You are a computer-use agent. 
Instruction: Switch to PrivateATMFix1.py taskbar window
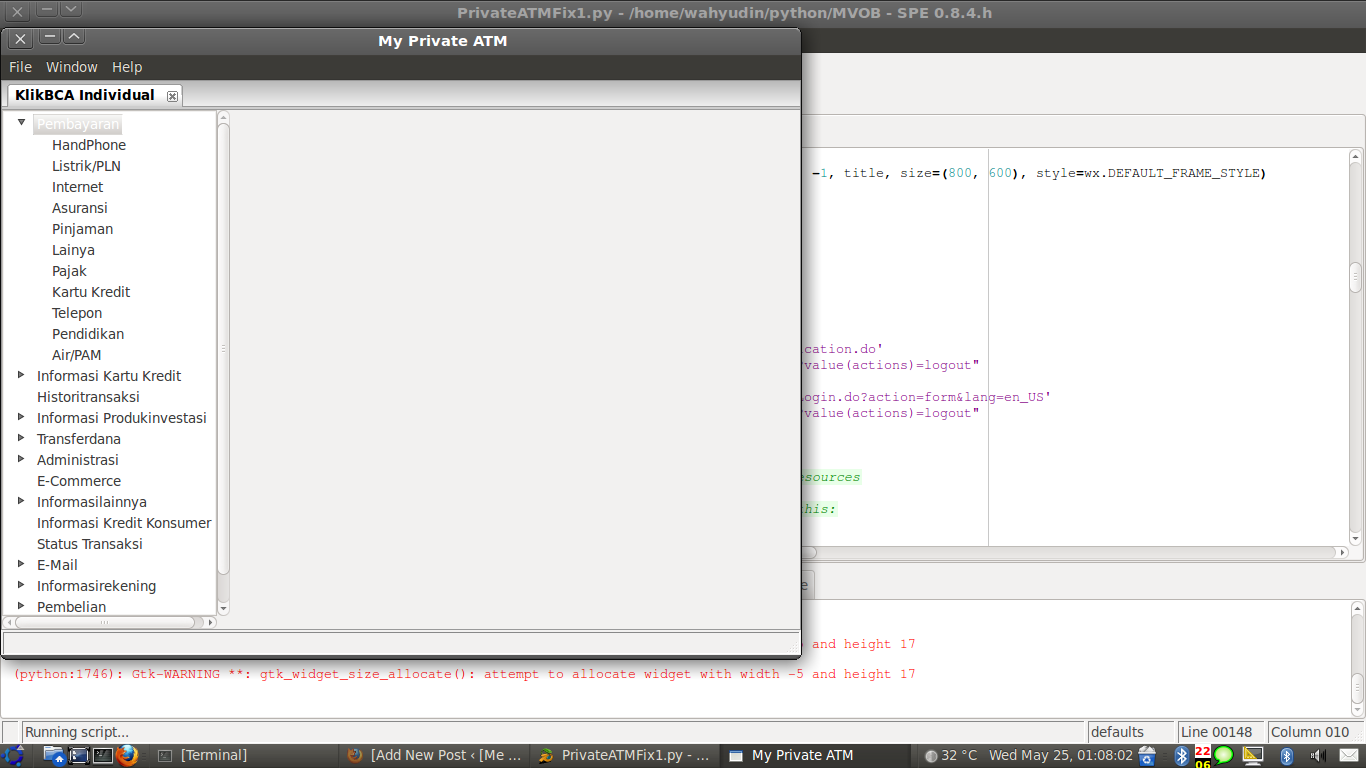[x=625, y=756]
